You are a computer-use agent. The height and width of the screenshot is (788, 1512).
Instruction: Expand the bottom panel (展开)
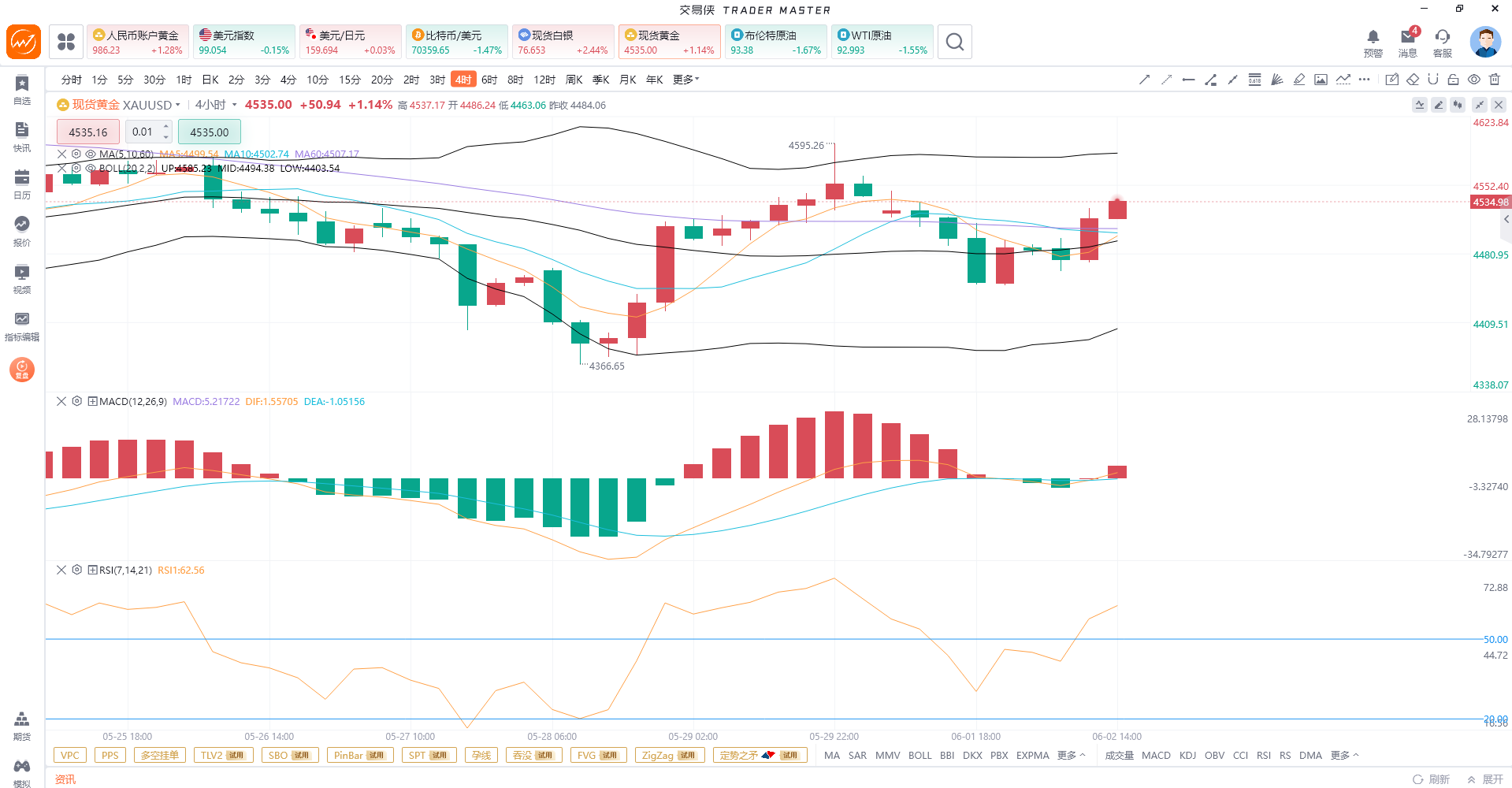point(1486,779)
